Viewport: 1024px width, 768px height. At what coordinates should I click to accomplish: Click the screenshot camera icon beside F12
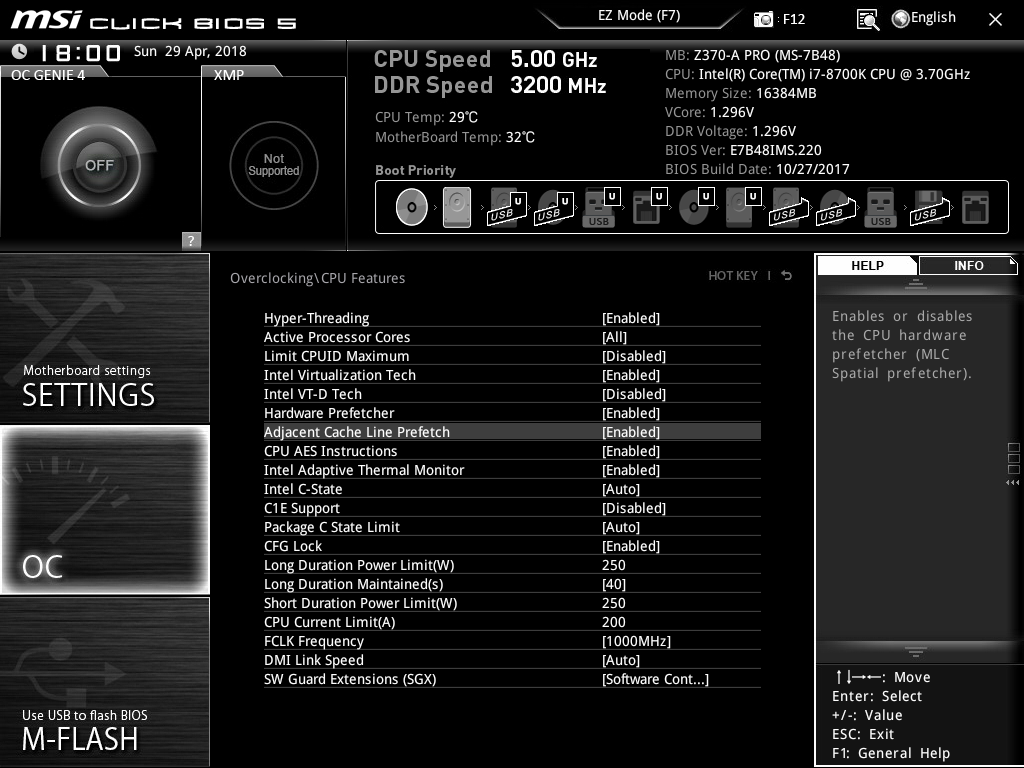tap(763, 19)
